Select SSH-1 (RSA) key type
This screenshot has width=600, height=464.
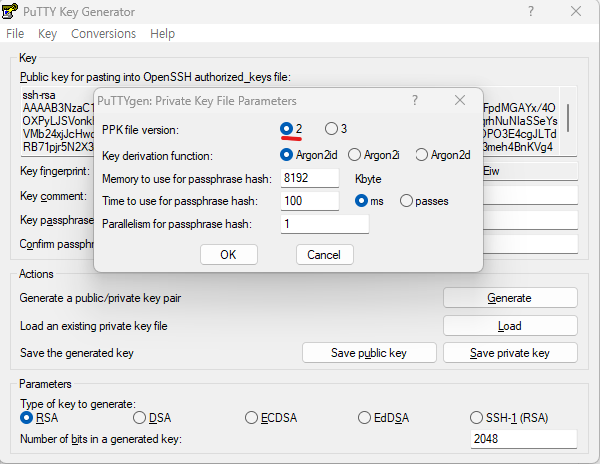point(509,418)
